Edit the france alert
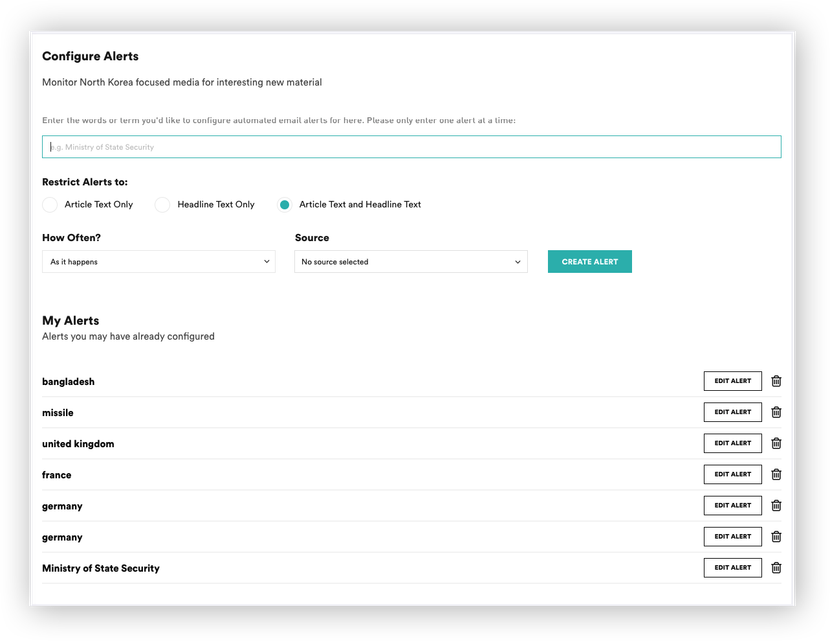830x641 pixels. pos(732,474)
